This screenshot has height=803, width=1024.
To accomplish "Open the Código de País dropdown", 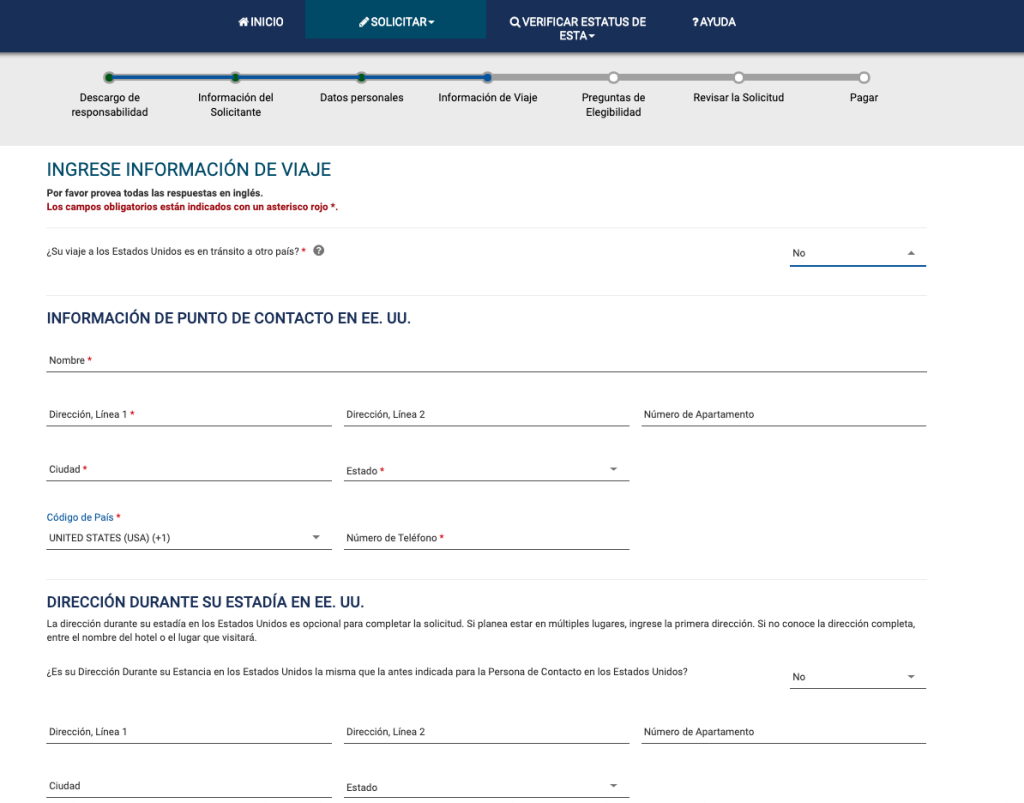I will click(x=316, y=537).
